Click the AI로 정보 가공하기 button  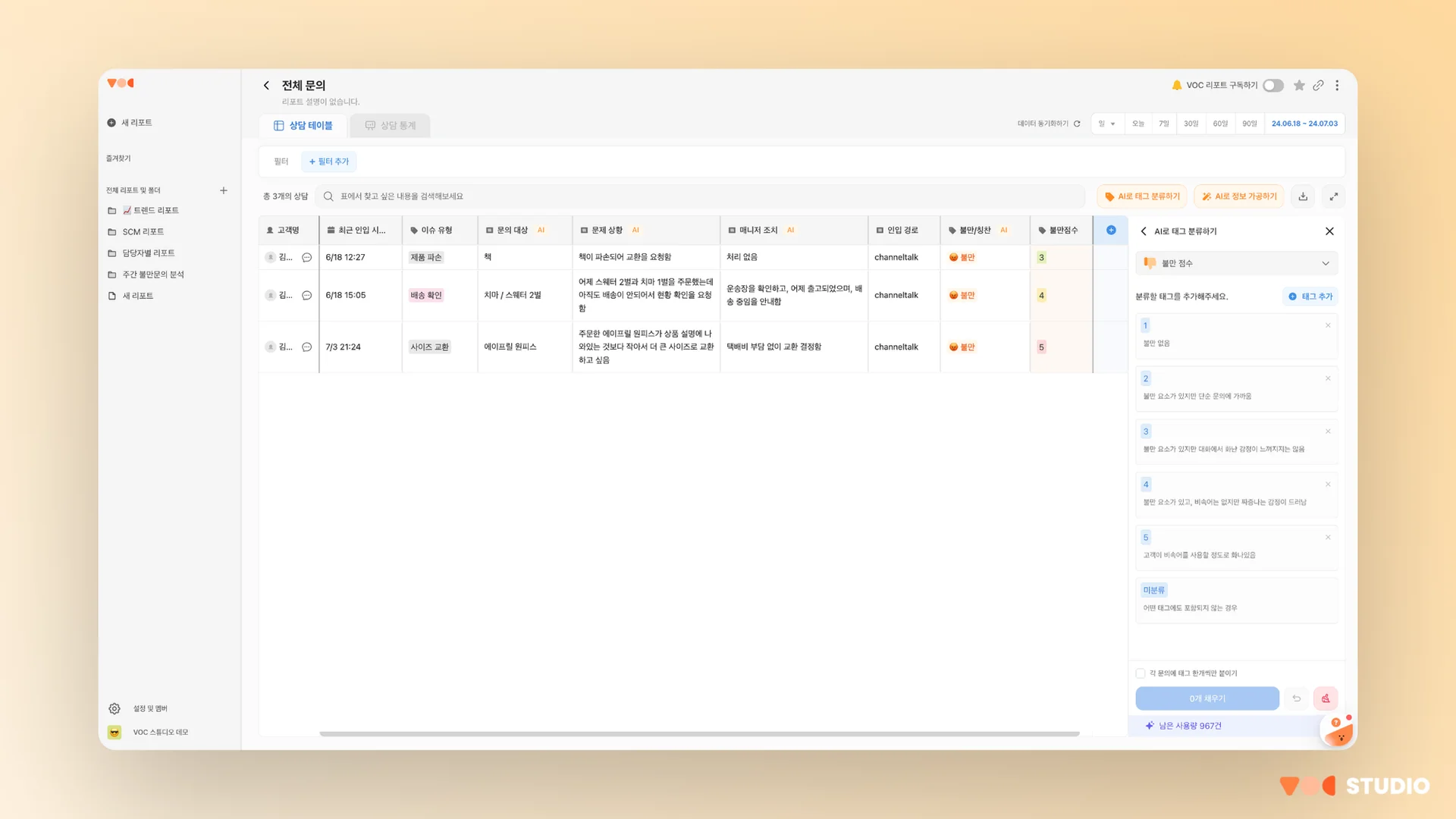(1239, 196)
